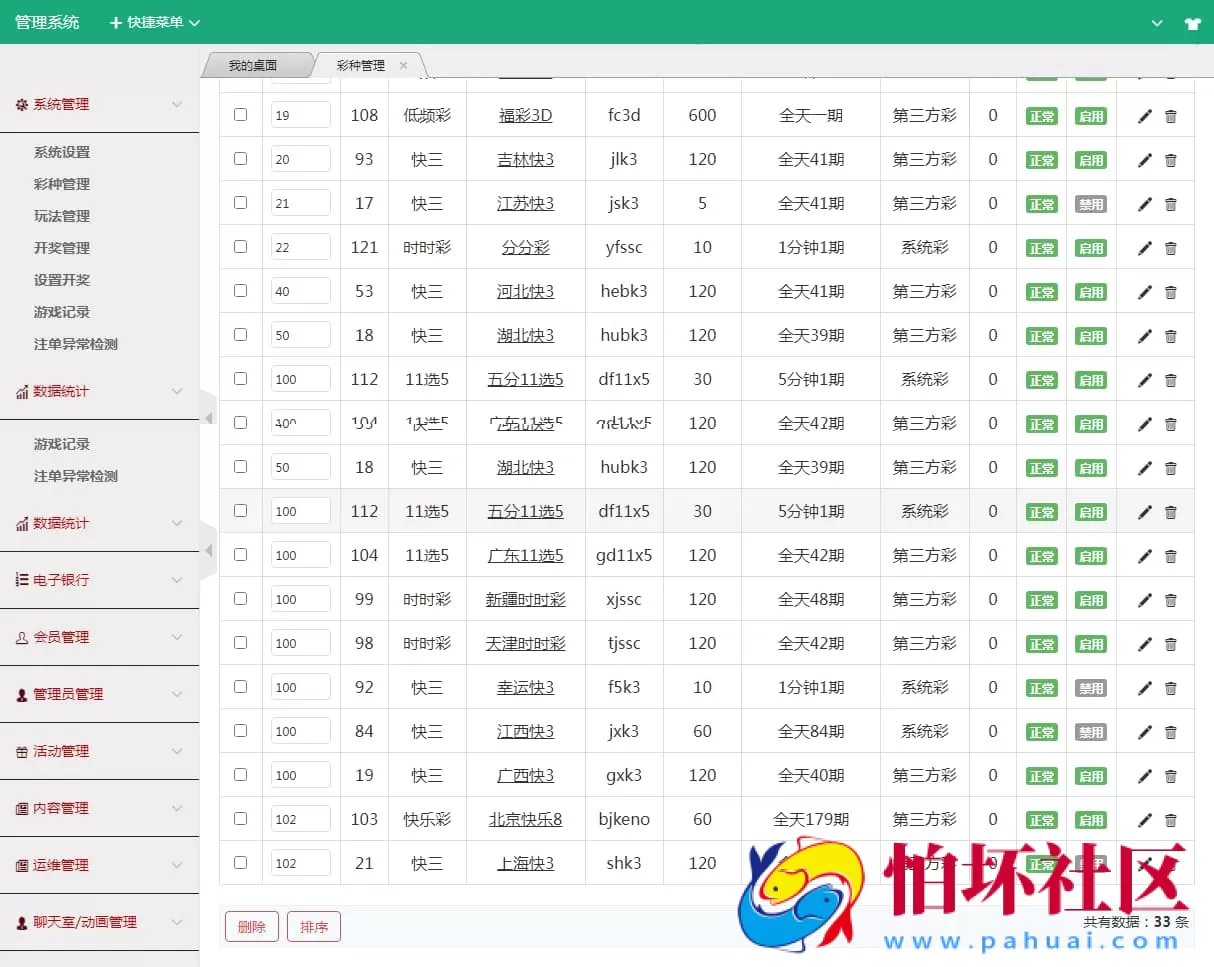The width and height of the screenshot is (1214, 967).
Task: Check the checkbox for the 分分彩 row
Action: [239, 247]
